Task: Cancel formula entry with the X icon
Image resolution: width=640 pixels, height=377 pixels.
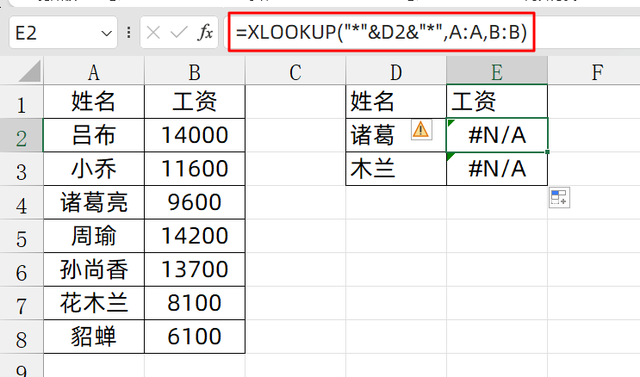Action: 153,32
